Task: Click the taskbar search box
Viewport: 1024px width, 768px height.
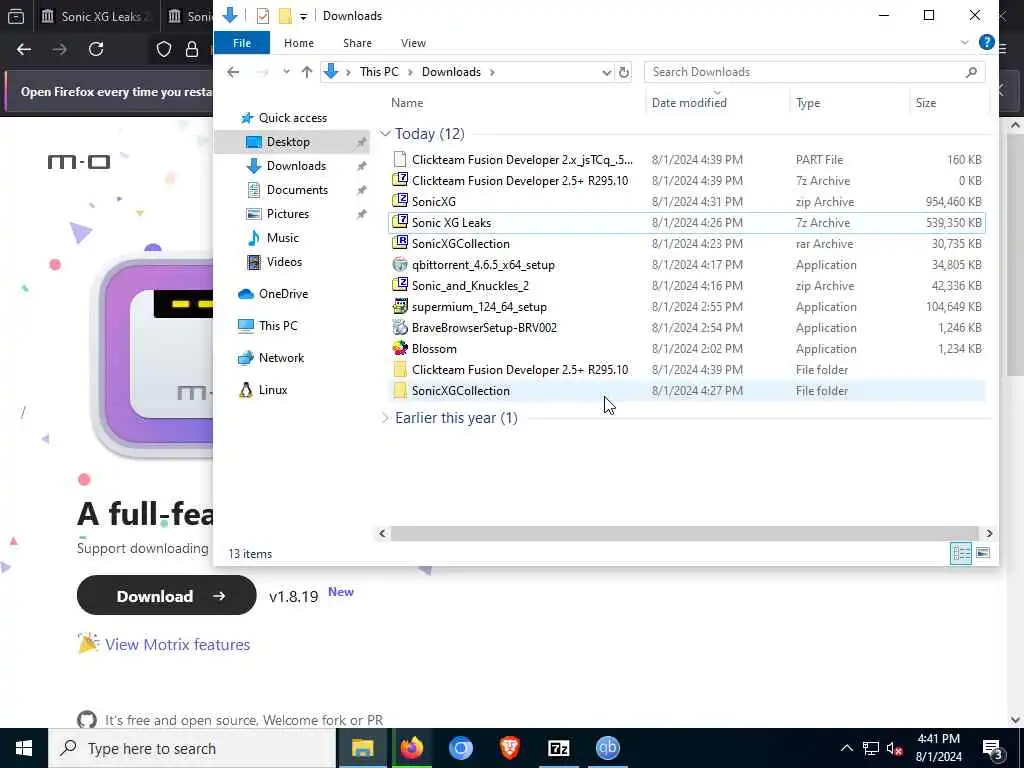Action: [192, 748]
